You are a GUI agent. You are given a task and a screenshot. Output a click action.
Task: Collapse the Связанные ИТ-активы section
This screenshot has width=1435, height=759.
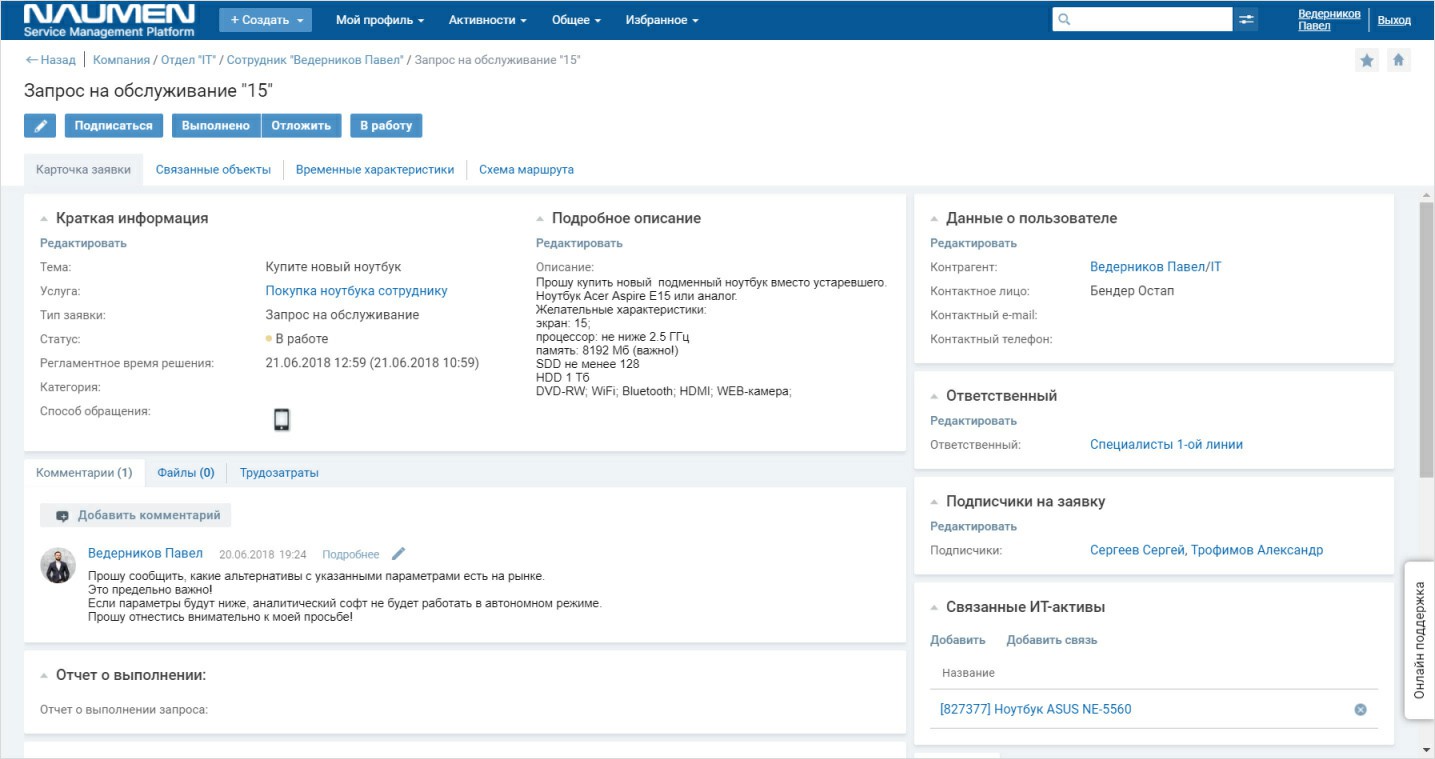click(934, 608)
